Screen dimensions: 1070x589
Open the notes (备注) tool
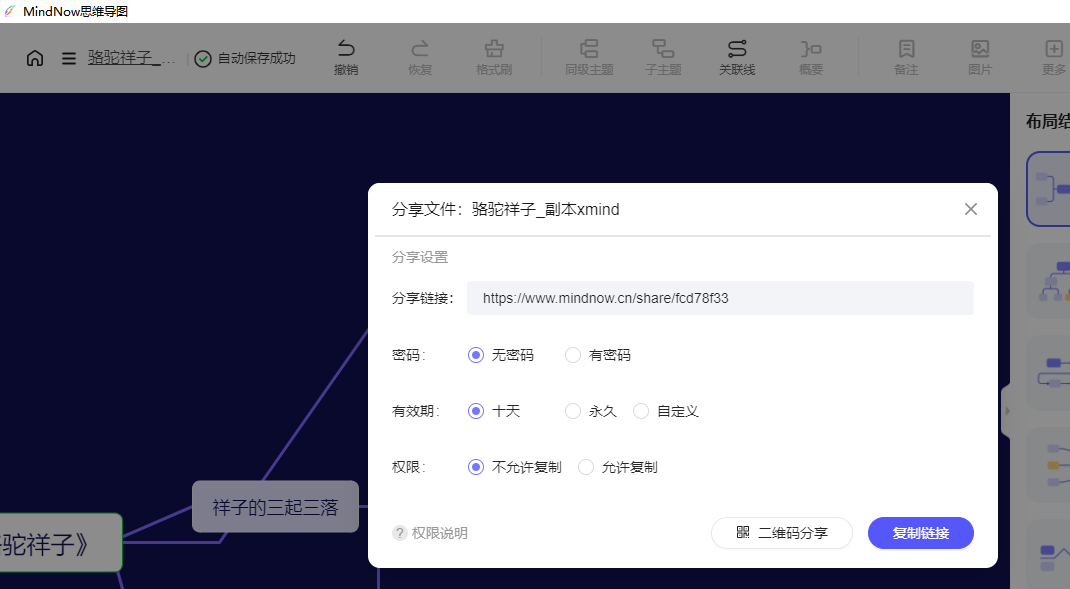[x=906, y=57]
